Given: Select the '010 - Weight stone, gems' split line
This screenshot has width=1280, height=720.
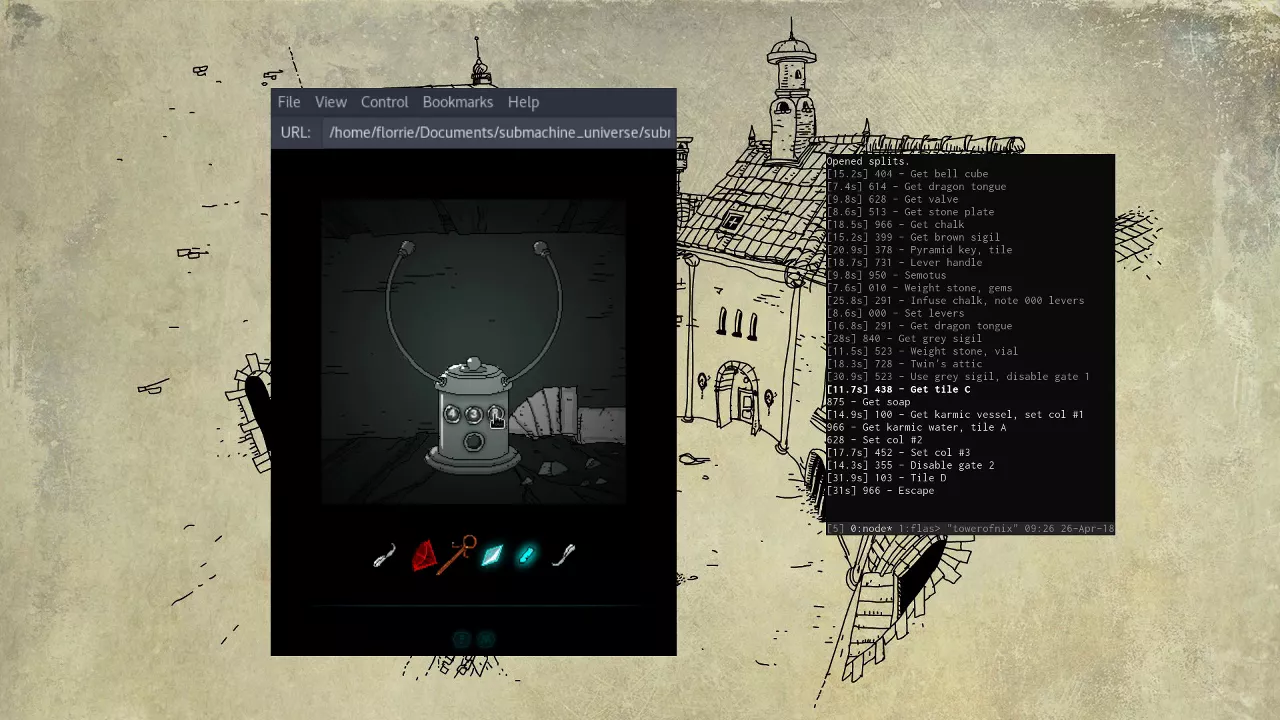Looking at the screenshot, I should tap(919, 288).
